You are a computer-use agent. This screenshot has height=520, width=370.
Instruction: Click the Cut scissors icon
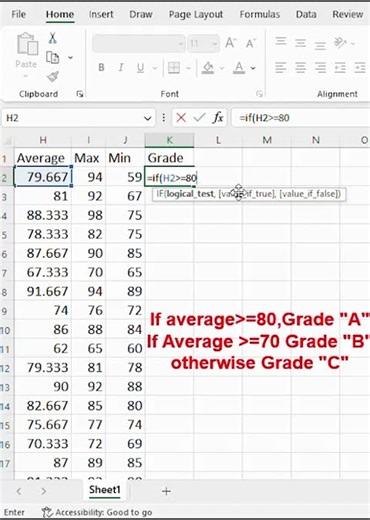[x=52, y=38]
